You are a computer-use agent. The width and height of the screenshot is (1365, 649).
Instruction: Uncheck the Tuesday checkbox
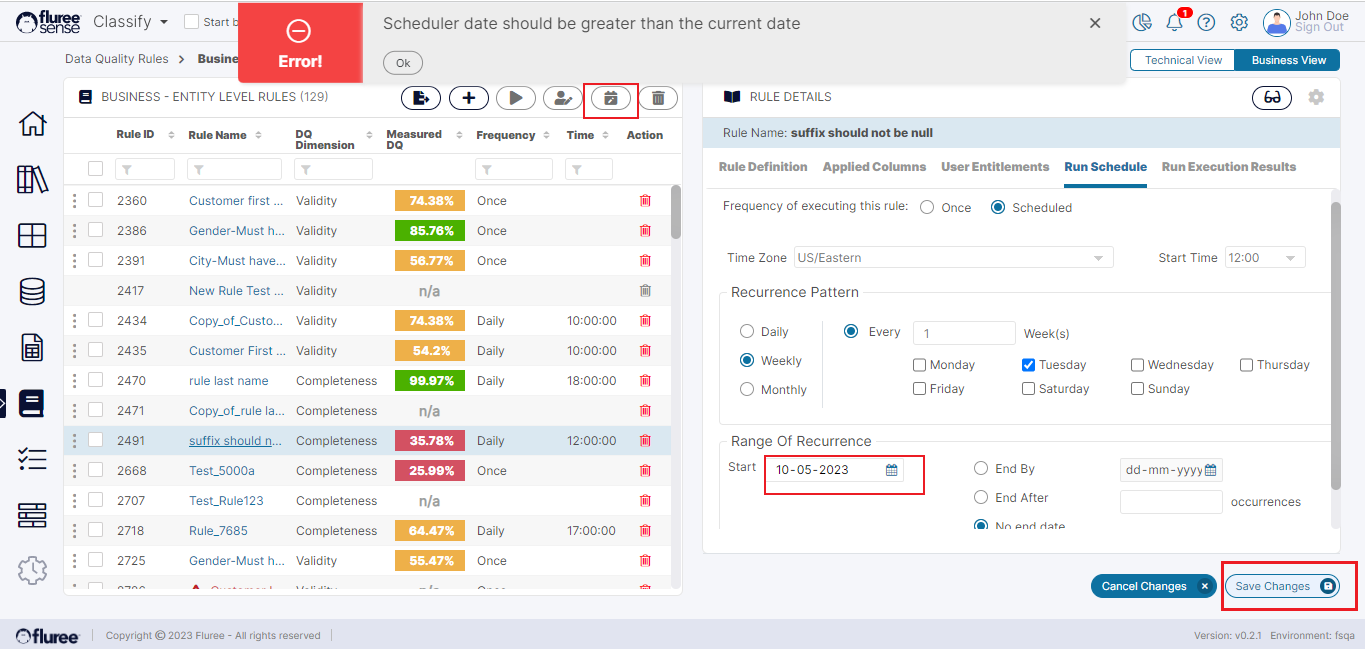pos(1028,365)
